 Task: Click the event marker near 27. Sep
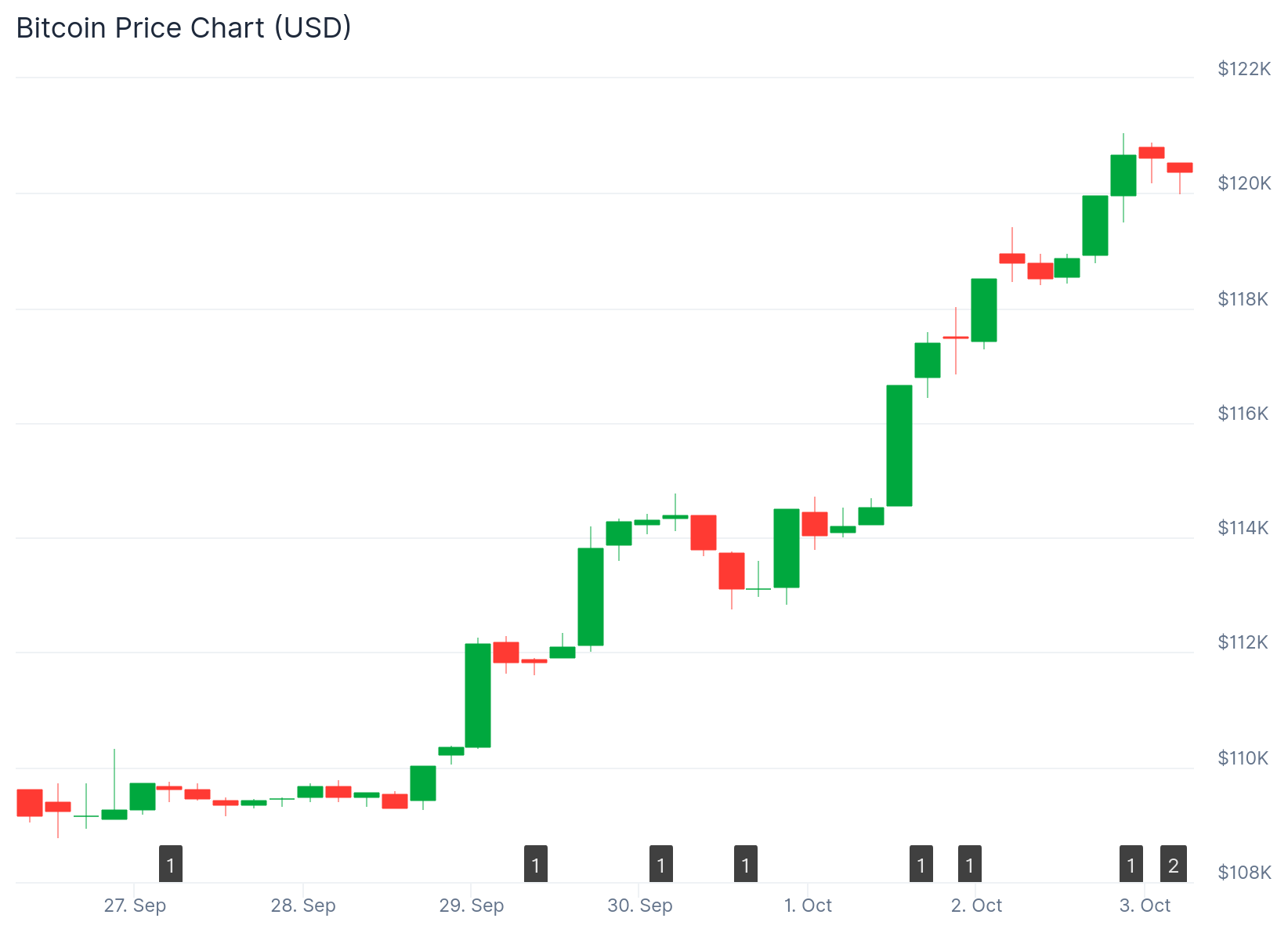tap(171, 864)
